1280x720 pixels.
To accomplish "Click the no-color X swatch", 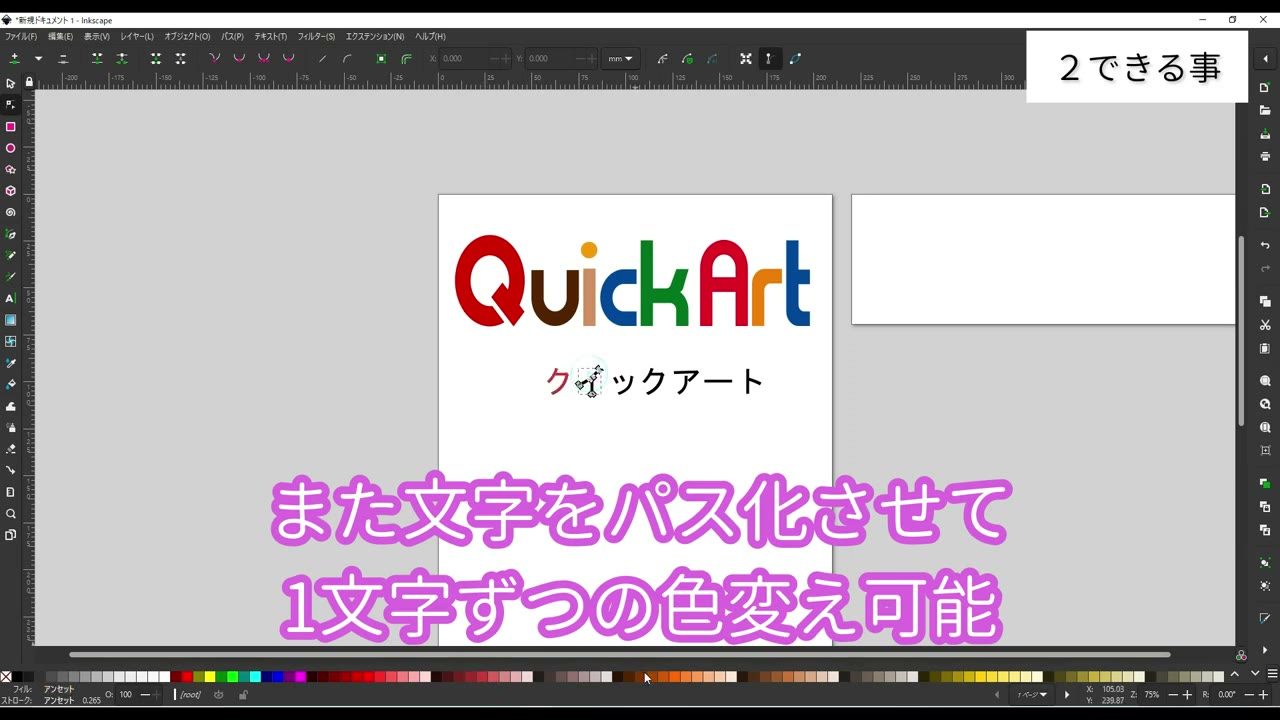I will 6,677.
